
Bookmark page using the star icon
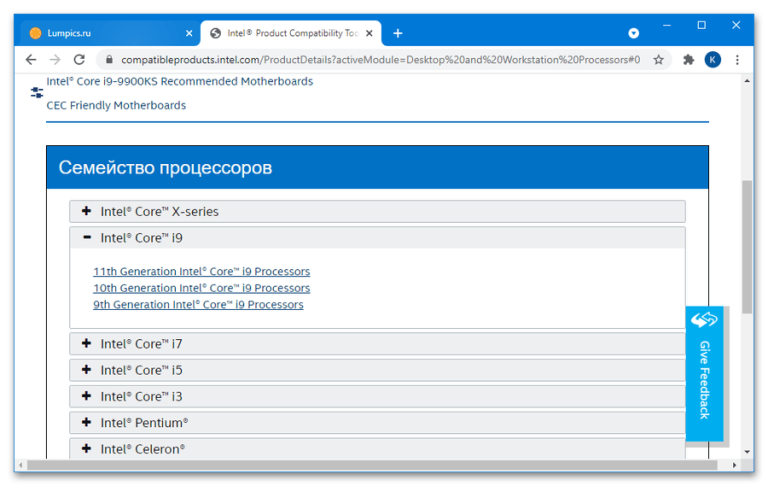click(658, 60)
